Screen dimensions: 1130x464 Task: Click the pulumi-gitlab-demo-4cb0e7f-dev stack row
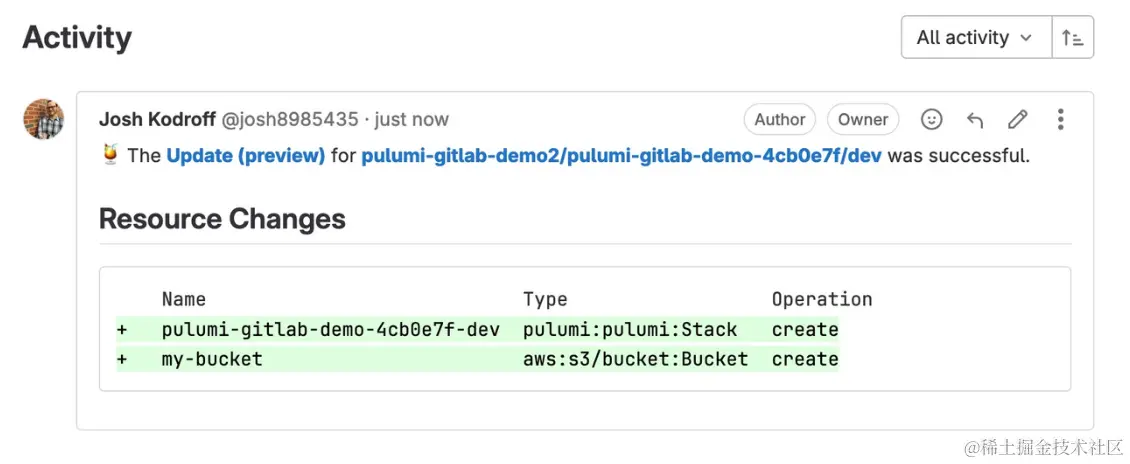pyautogui.click(x=330, y=329)
